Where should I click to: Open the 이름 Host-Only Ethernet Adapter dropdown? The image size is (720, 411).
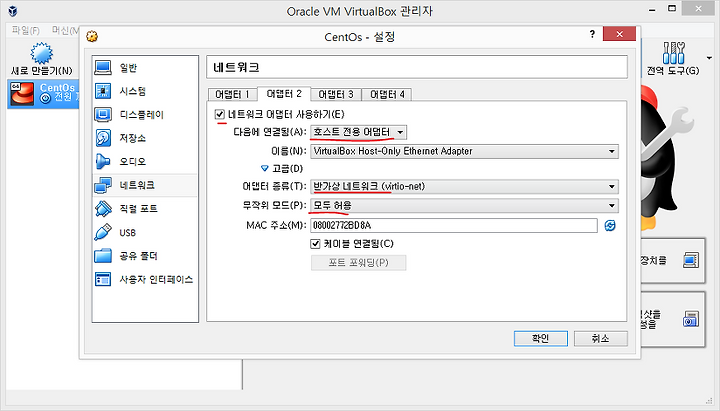(464, 151)
